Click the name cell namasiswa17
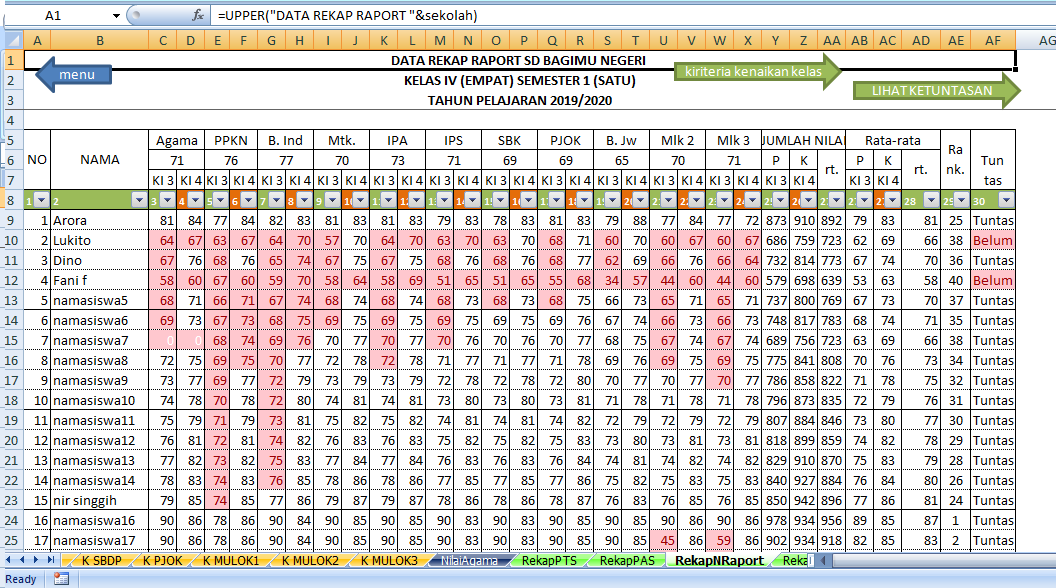This screenshot has width=1056, height=588. [x=100, y=540]
